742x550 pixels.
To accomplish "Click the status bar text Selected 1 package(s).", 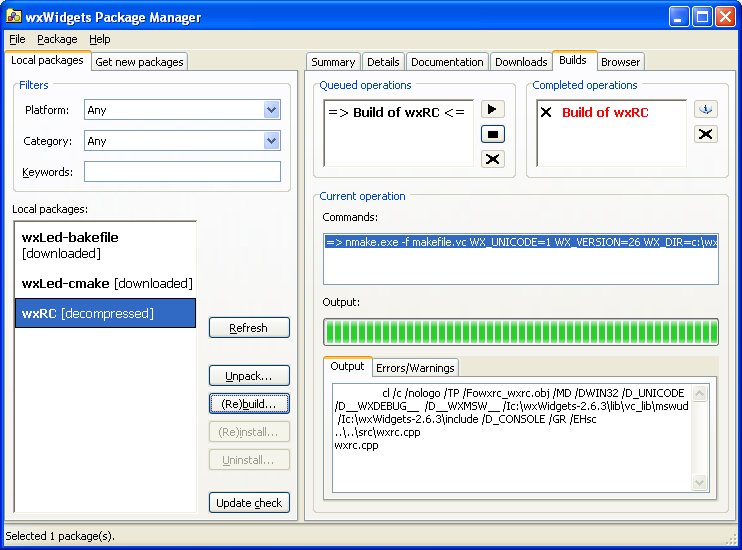I will tap(60, 536).
